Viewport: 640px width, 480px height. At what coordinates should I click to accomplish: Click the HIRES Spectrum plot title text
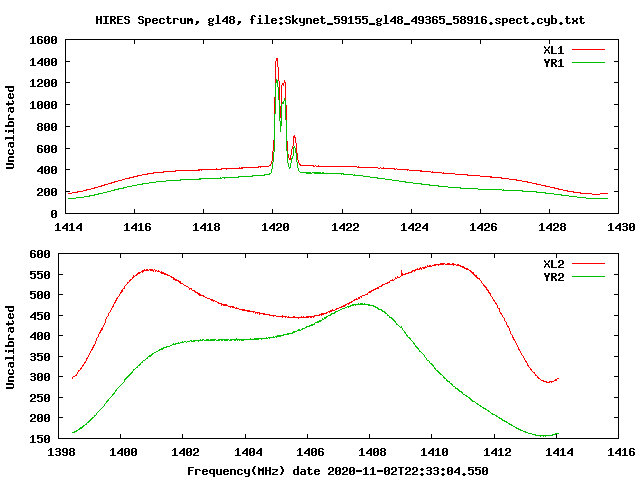[x=340, y=20]
